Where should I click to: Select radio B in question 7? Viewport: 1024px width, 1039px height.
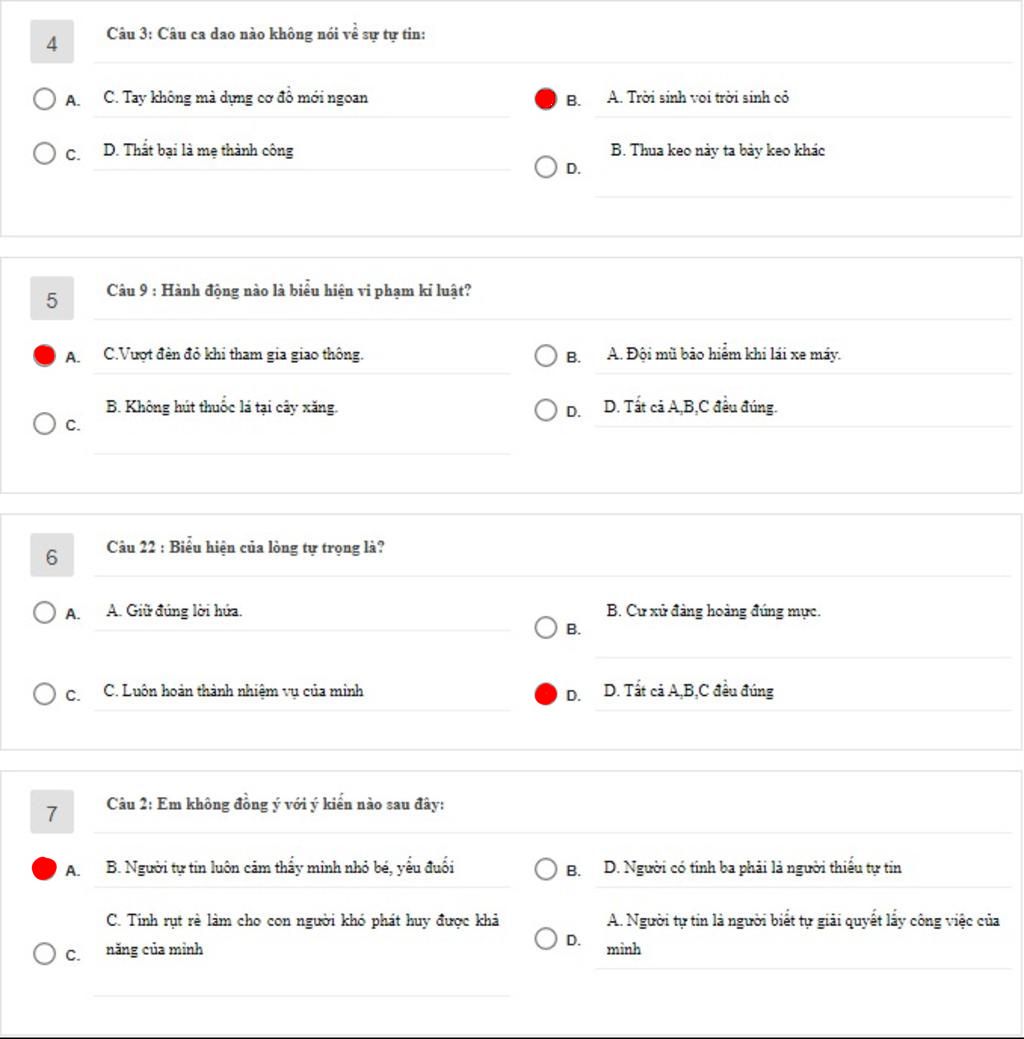point(545,869)
